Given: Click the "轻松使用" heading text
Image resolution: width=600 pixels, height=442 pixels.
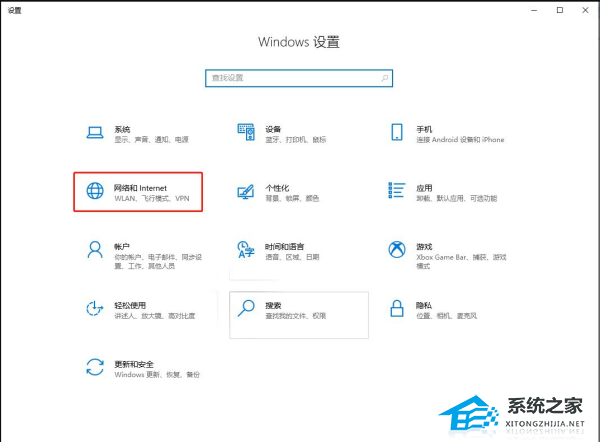Looking at the screenshot, I should 130,304.
